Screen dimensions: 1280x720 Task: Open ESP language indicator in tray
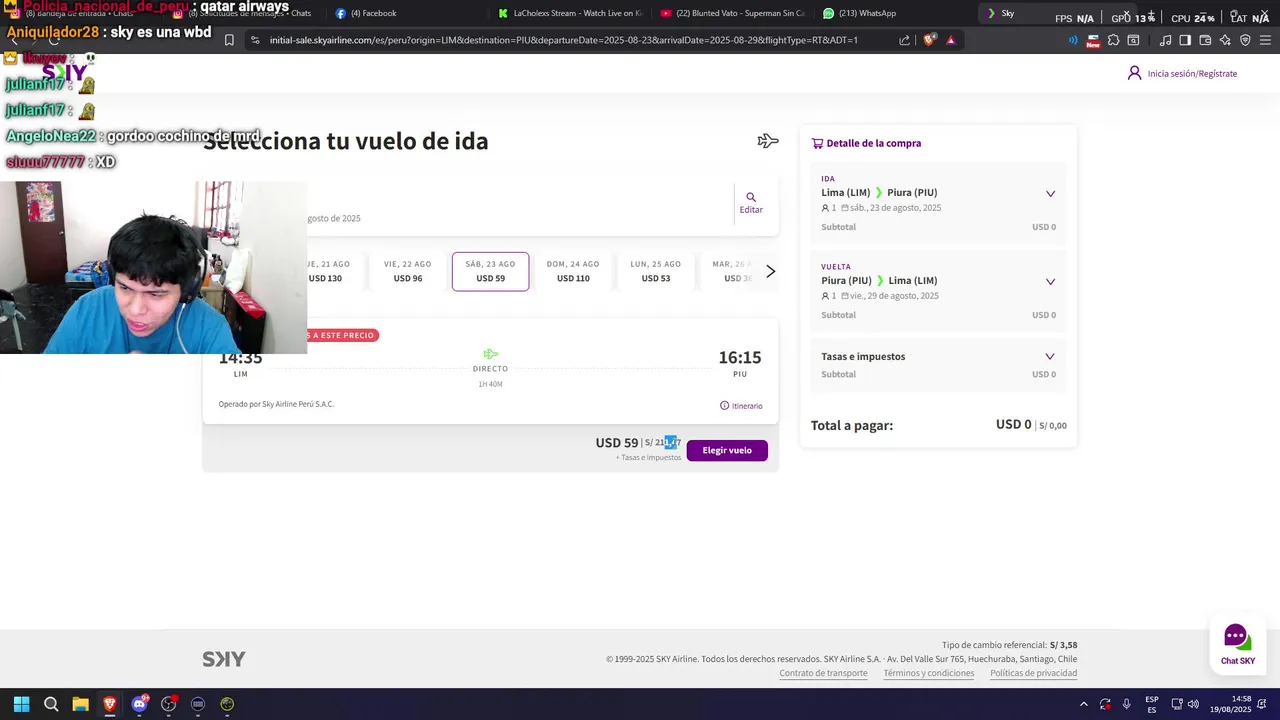coord(1152,704)
